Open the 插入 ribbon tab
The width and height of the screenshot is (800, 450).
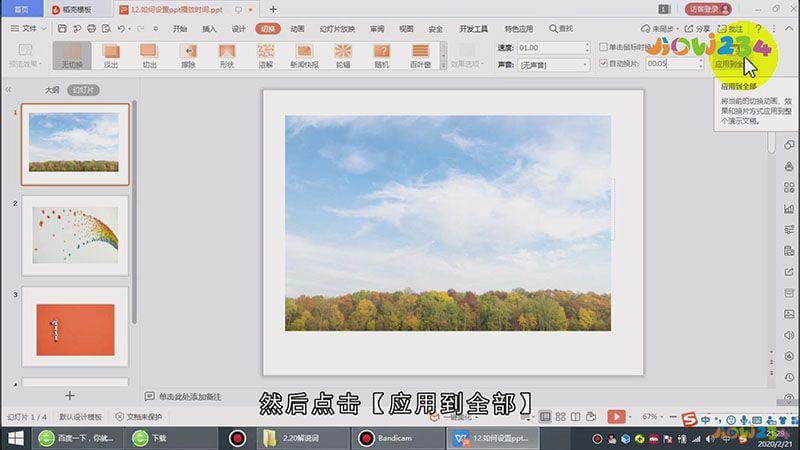click(209, 29)
